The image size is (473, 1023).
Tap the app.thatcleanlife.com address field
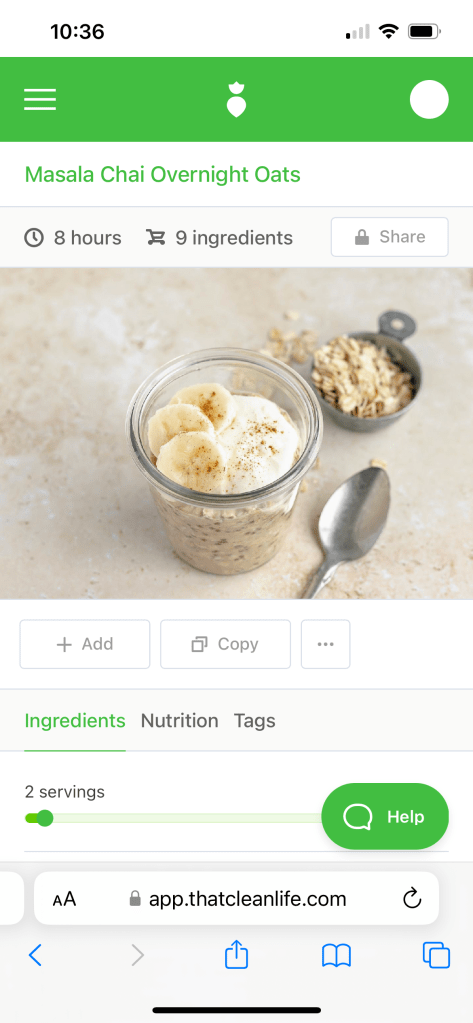(x=236, y=898)
